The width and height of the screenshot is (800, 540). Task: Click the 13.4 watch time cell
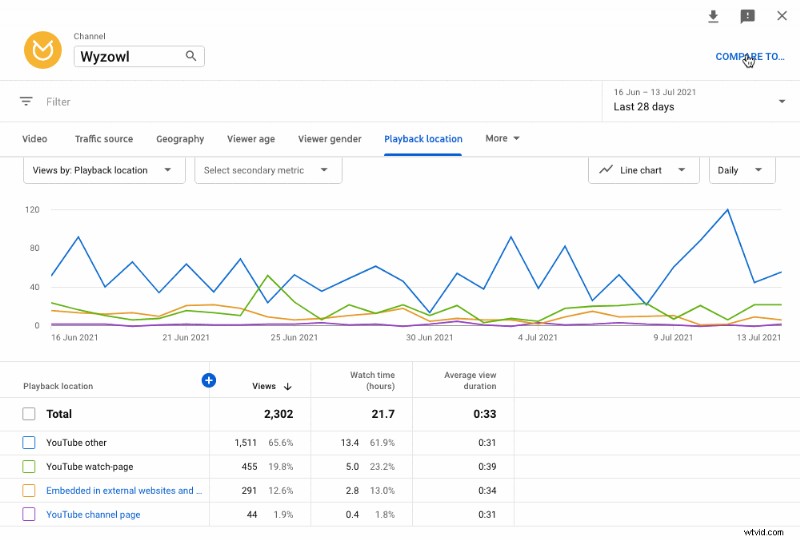[350, 443]
